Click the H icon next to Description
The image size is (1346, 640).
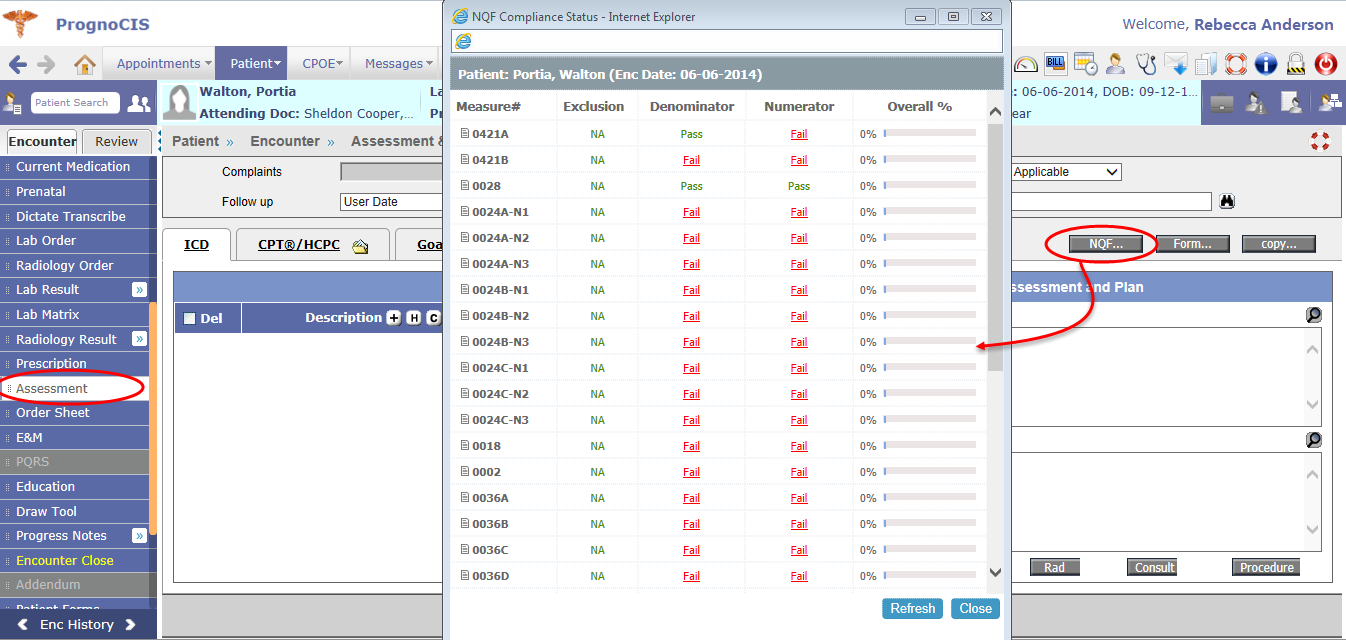pyautogui.click(x=414, y=318)
